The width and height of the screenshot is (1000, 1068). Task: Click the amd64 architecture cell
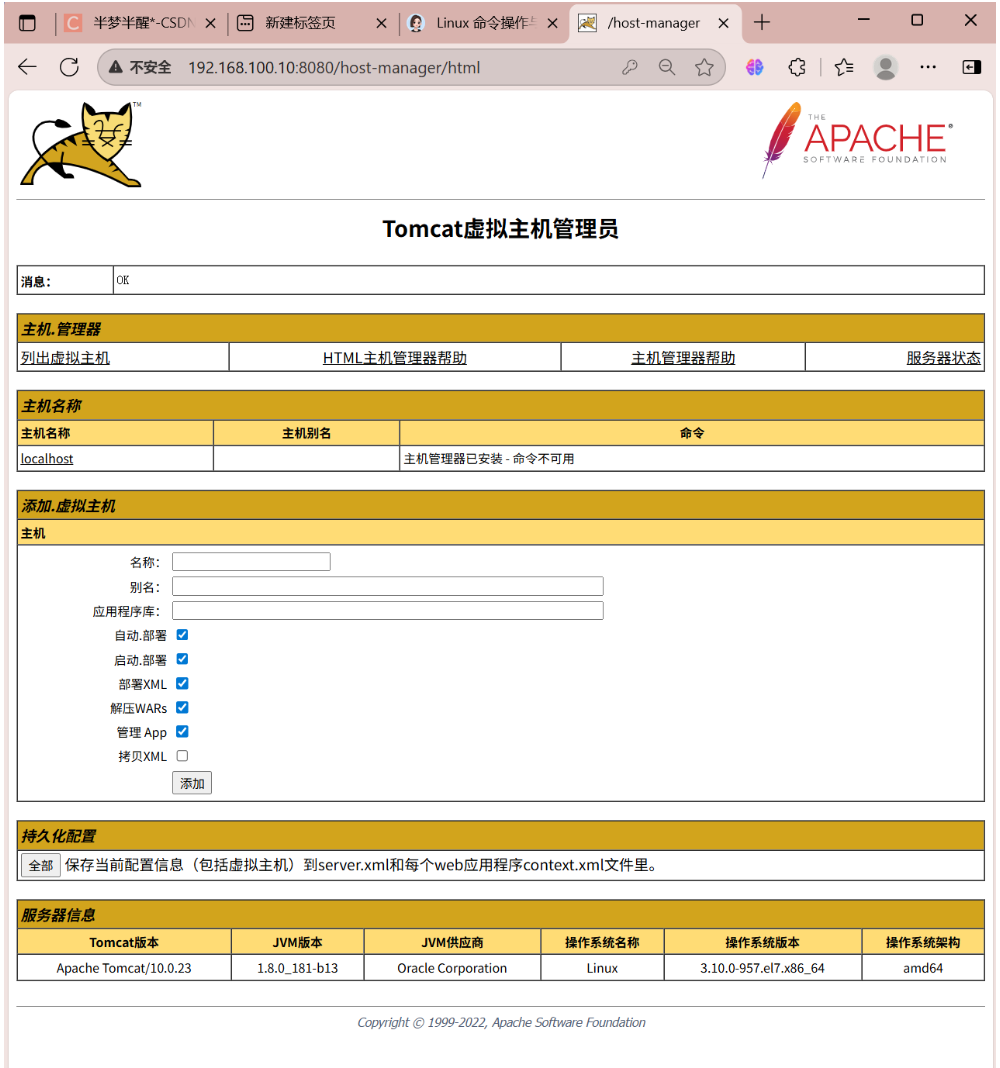[923, 968]
